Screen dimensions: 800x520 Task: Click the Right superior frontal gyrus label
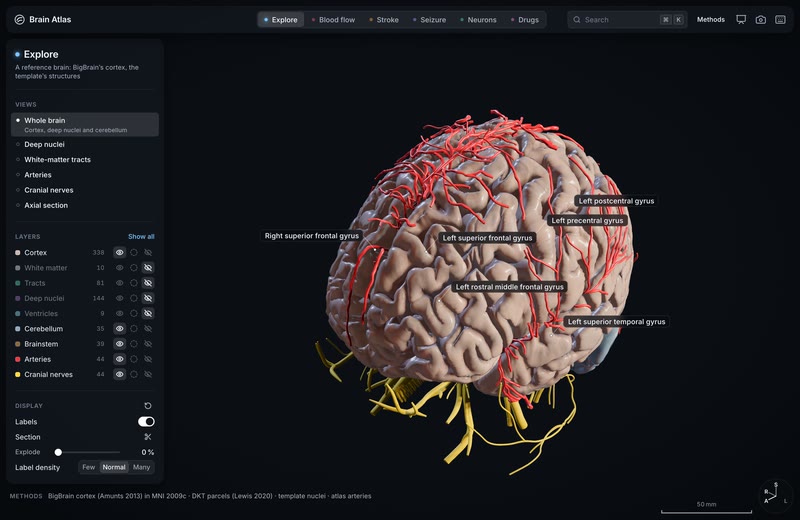click(311, 236)
